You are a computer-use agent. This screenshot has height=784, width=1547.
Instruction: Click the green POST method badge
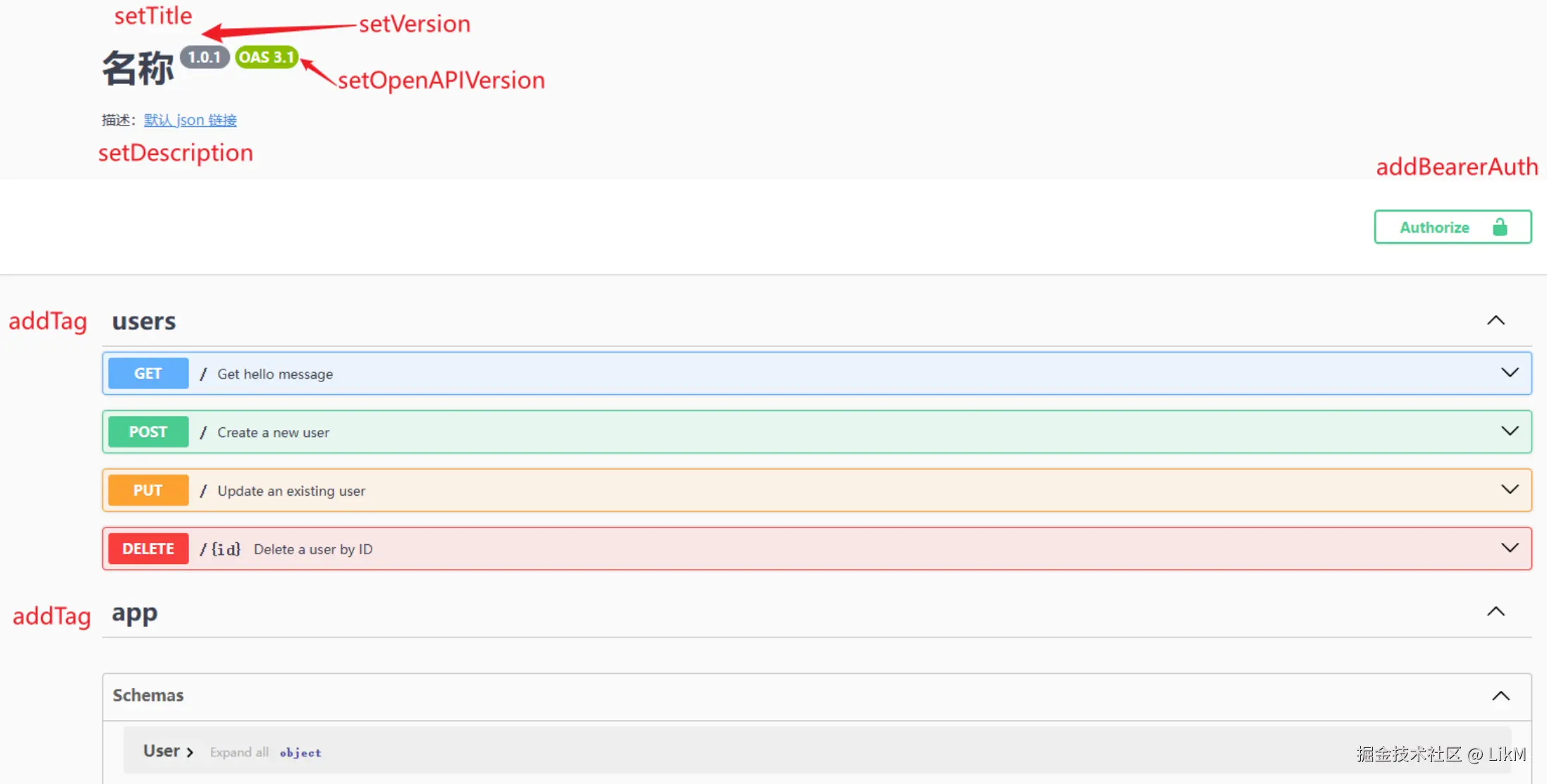click(x=148, y=432)
